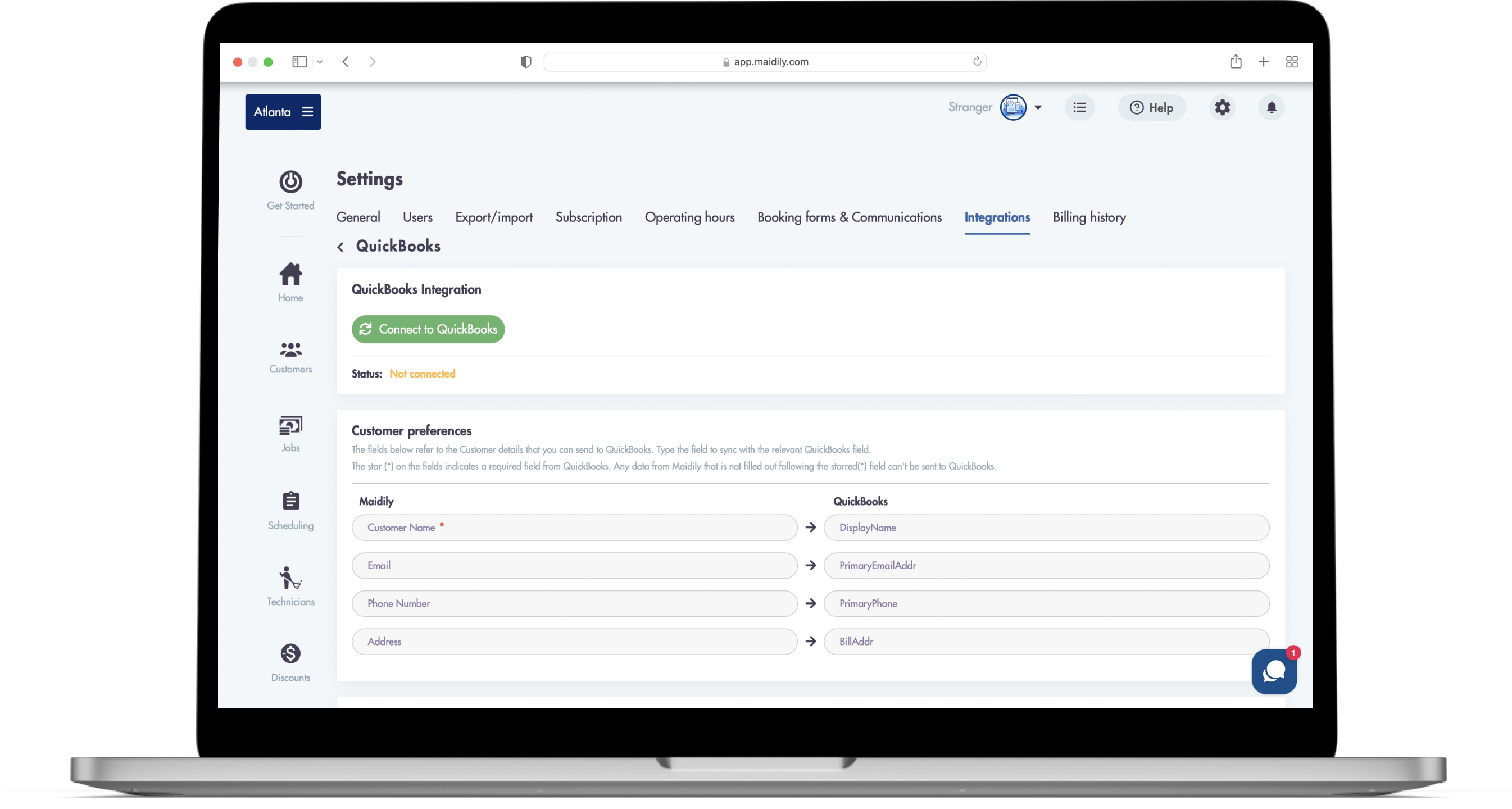Expand the Stranger user profile dropdown
Image resolution: width=1512 pixels, height=809 pixels.
[1038, 107]
